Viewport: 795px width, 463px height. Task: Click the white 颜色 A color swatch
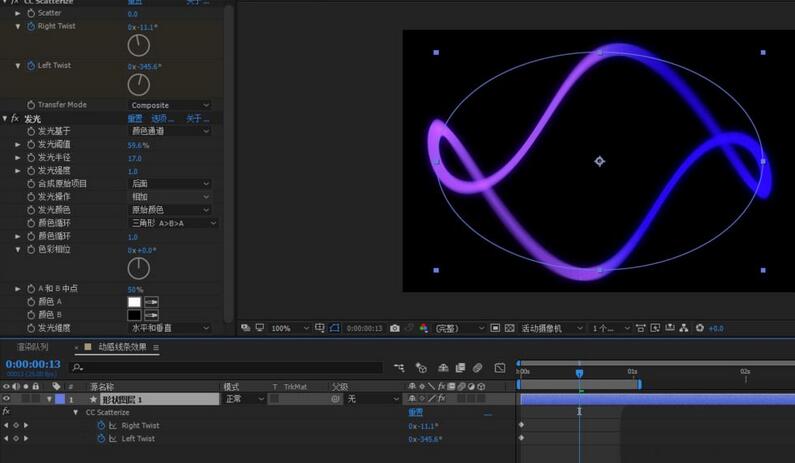click(134, 301)
